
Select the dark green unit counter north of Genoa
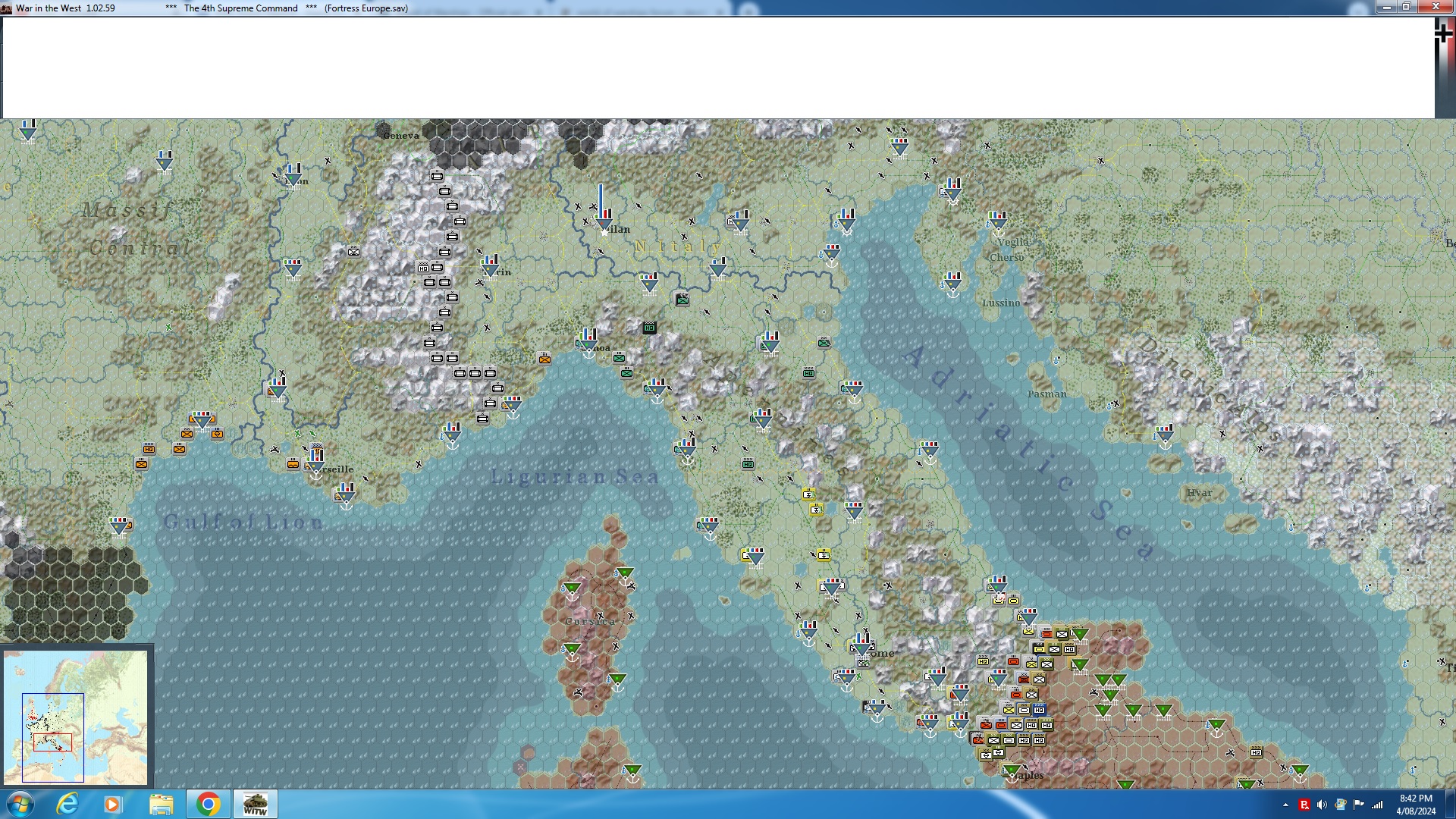649,328
